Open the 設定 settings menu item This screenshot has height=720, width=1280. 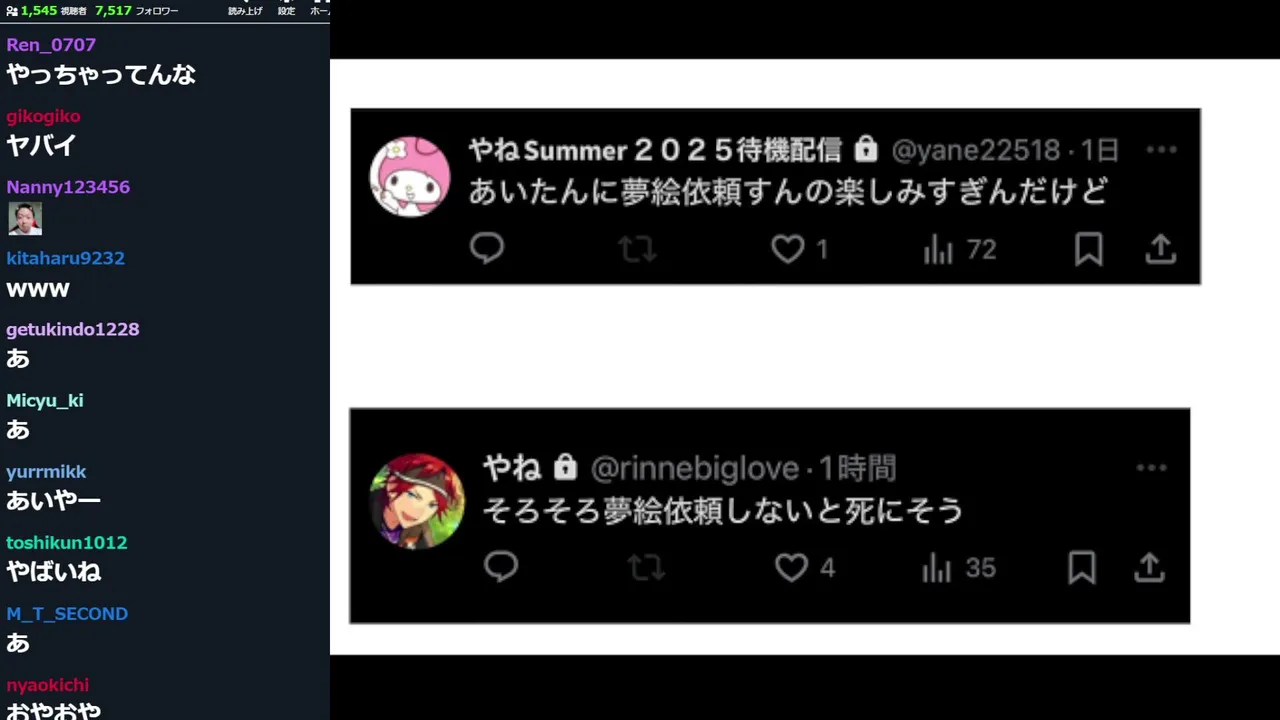[x=286, y=11]
